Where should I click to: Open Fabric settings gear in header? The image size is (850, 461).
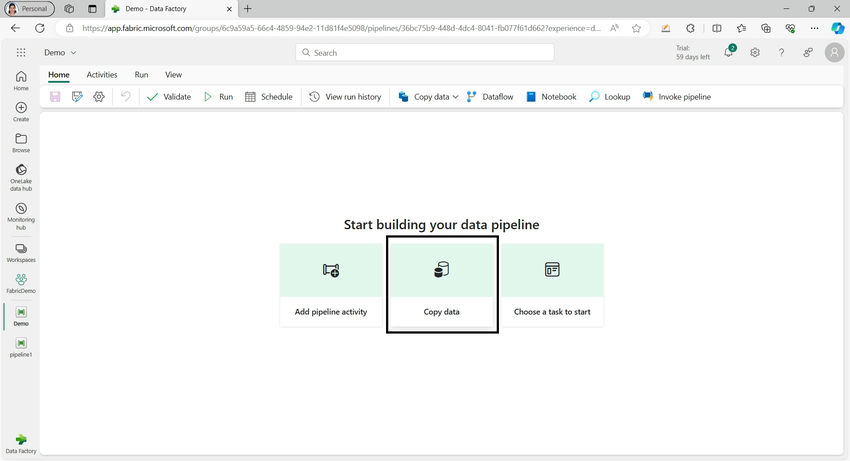pos(755,53)
